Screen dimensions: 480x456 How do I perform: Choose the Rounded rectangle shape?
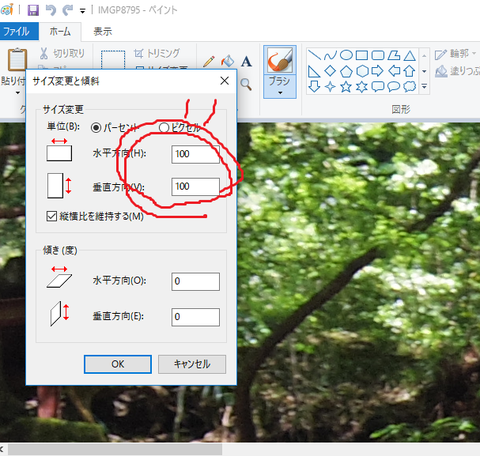378,55
